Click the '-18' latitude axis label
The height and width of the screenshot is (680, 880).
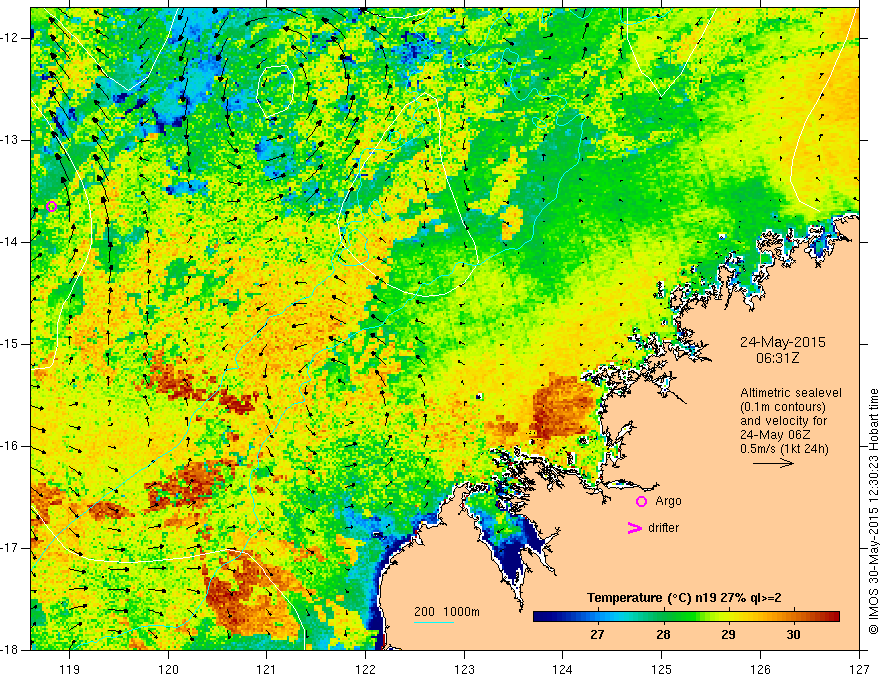pyautogui.click(x=10, y=650)
